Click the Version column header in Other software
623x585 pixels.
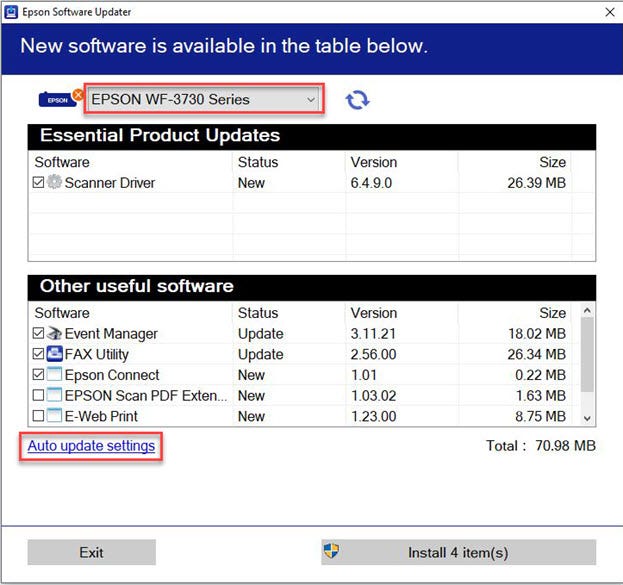373,313
